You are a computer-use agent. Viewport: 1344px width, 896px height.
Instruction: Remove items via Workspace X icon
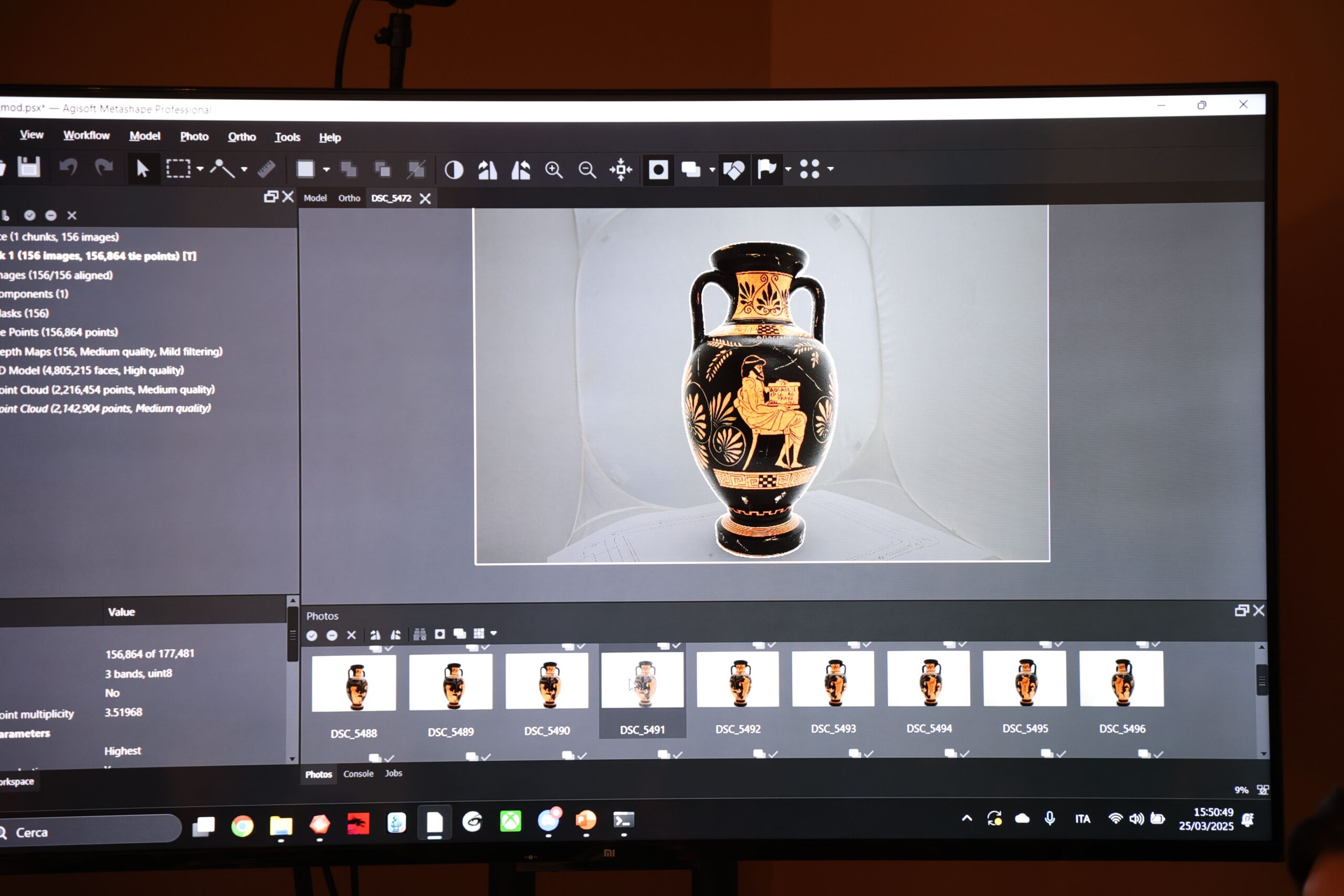tap(72, 215)
